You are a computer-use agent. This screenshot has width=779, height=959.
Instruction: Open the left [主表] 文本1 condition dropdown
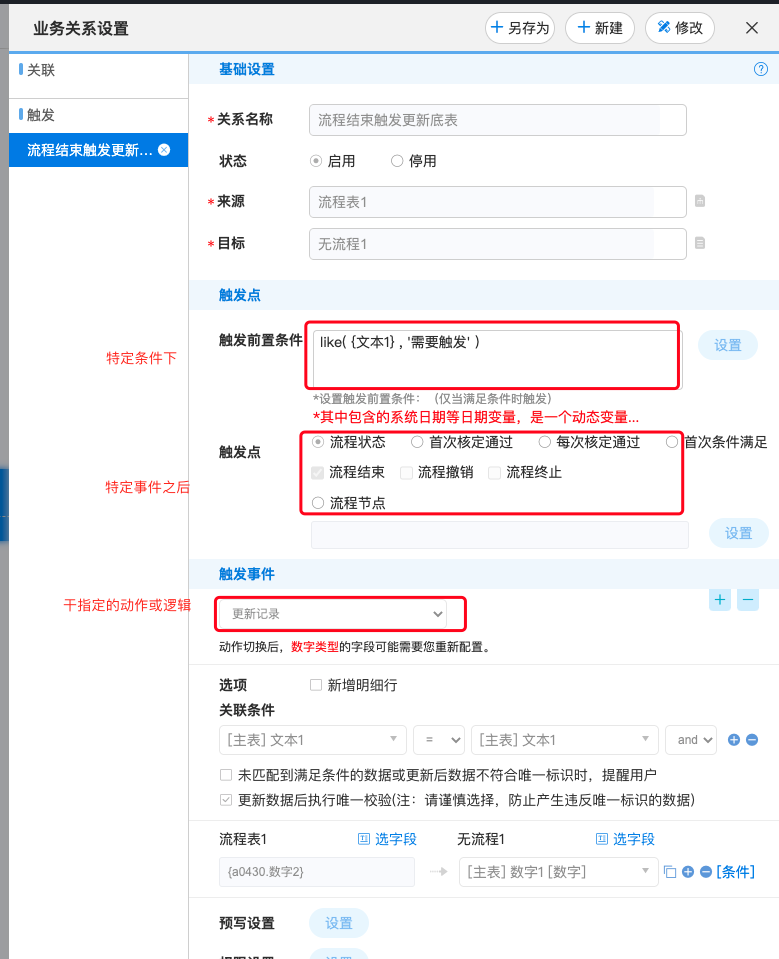(312, 740)
